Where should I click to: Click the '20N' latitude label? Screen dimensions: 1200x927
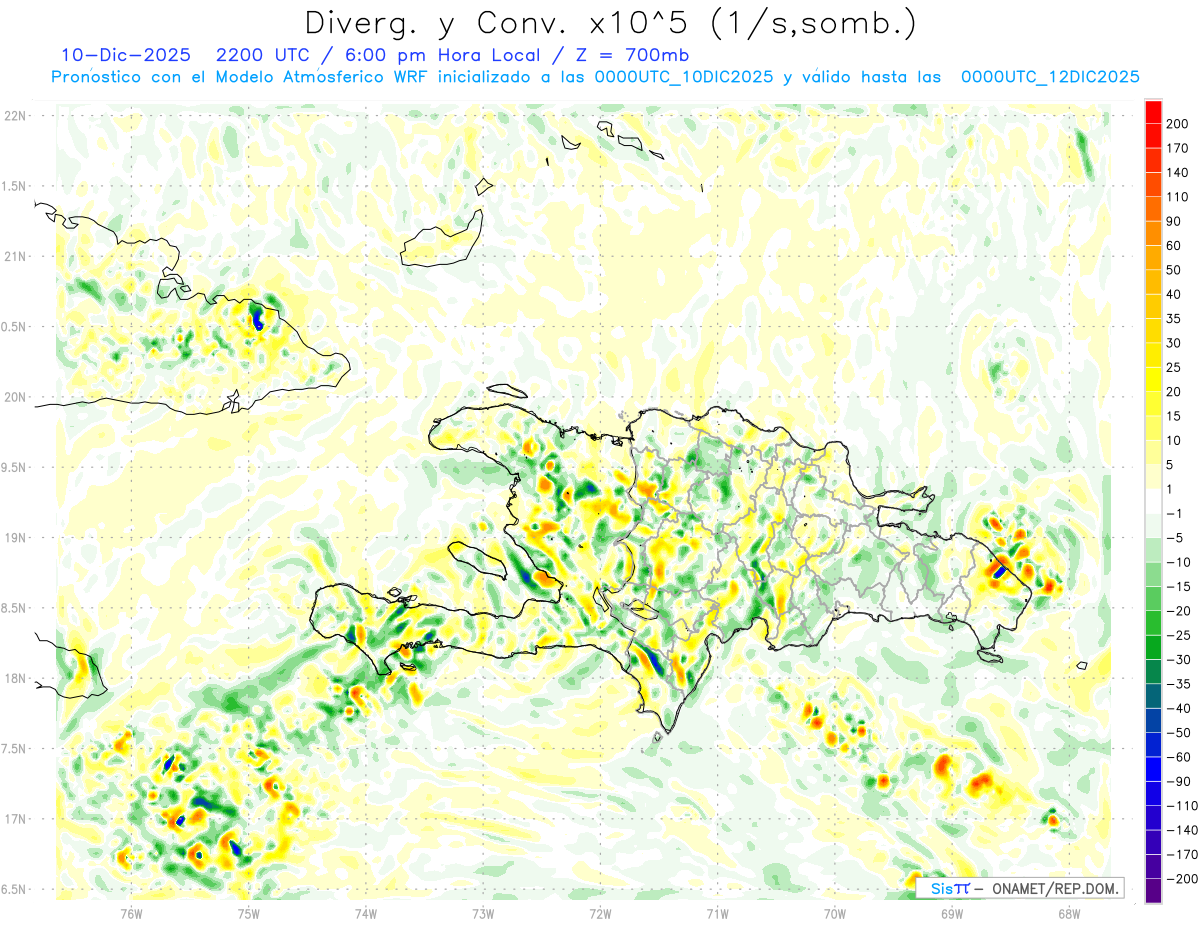[x=14, y=397]
